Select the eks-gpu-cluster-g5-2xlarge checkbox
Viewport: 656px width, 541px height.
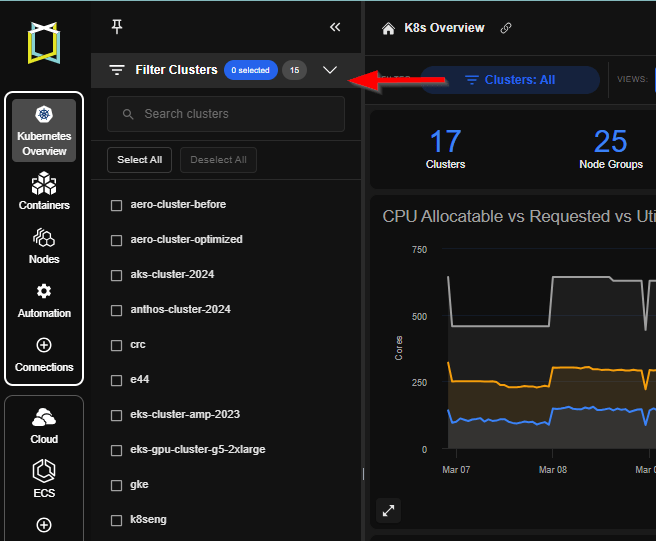click(x=116, y=450)
